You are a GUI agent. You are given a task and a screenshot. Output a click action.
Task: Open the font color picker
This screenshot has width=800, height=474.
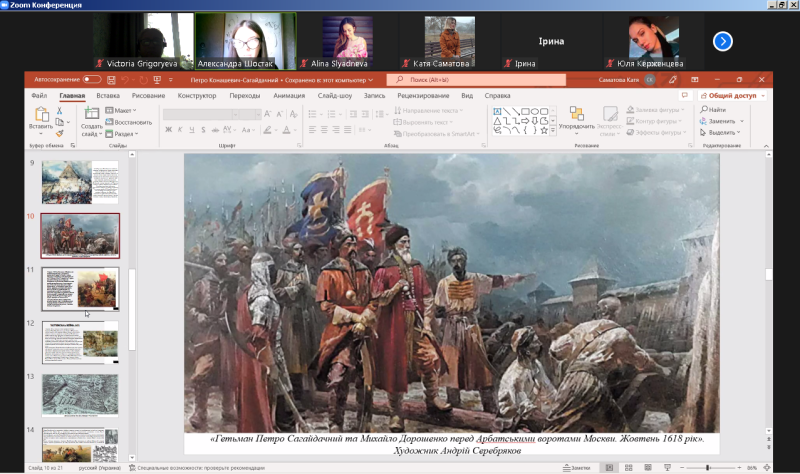pyautogui.click(x=286, y=130)
